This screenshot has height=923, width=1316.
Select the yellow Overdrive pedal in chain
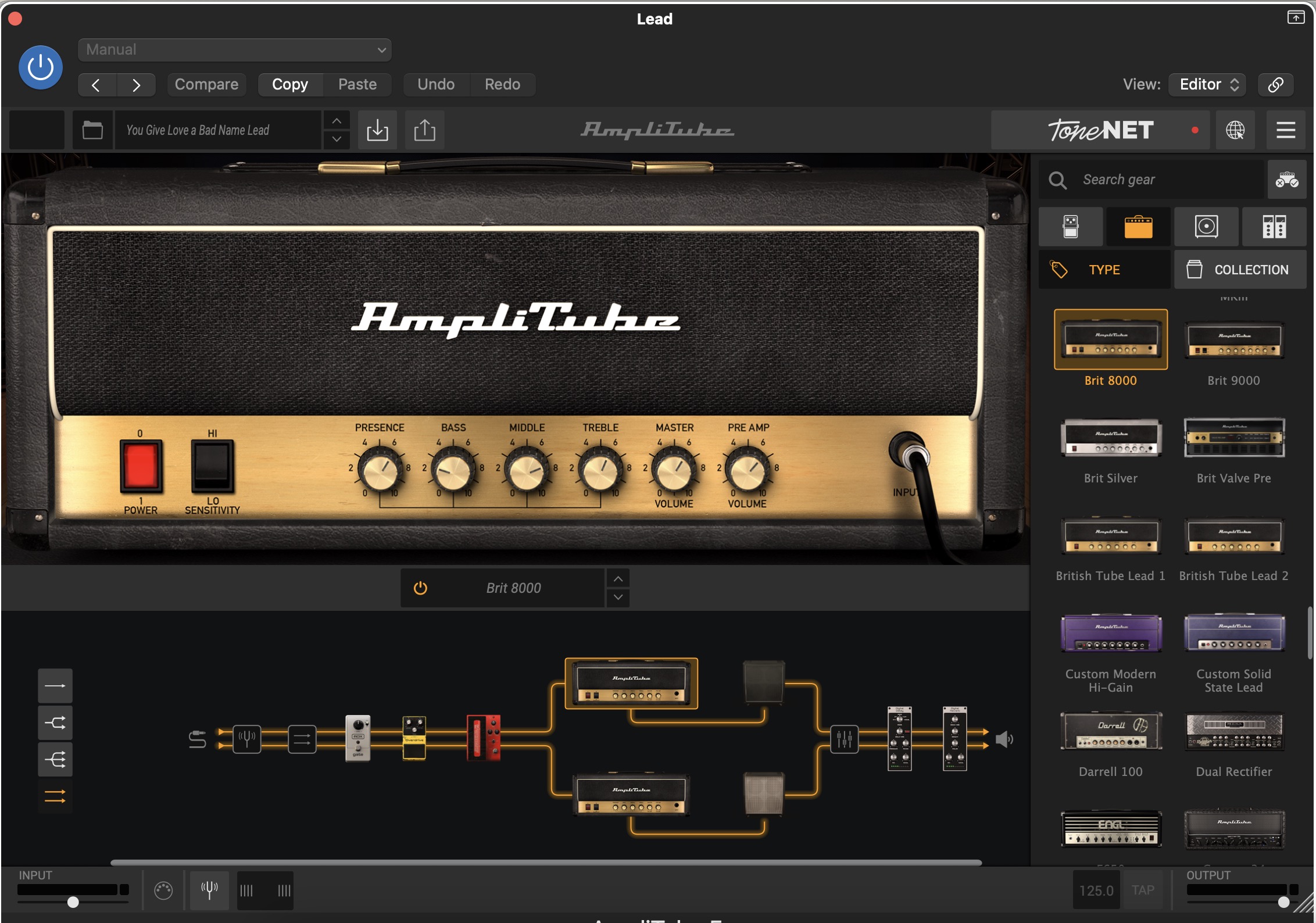pos(414,738)
